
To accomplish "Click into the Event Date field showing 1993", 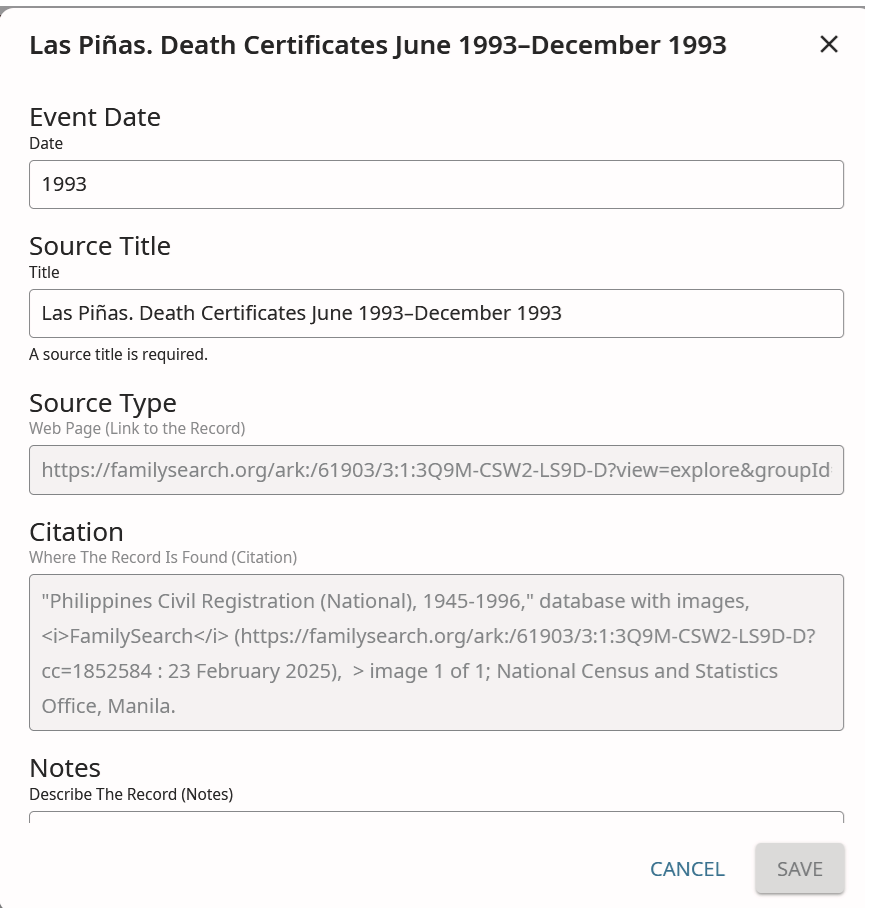I will click(436, 184).
